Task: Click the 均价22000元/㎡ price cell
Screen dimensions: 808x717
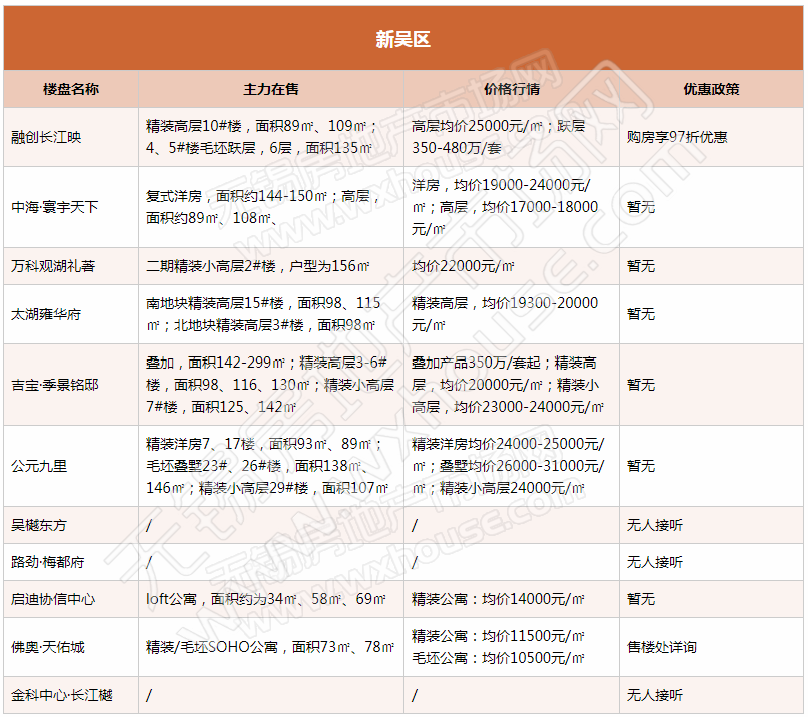Action: [x=463, y=266]
